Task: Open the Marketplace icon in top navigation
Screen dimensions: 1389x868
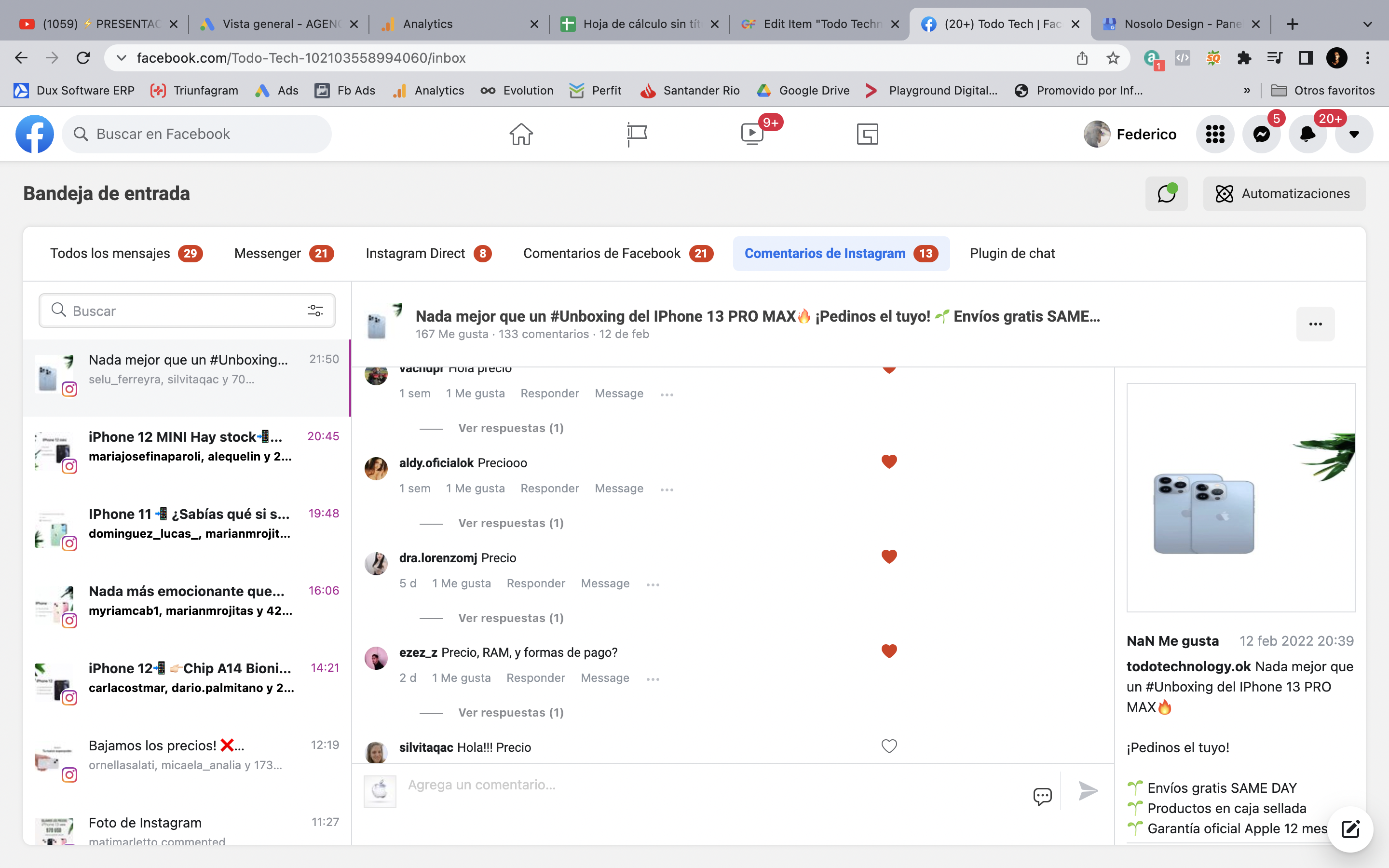Action: [867, 134]
